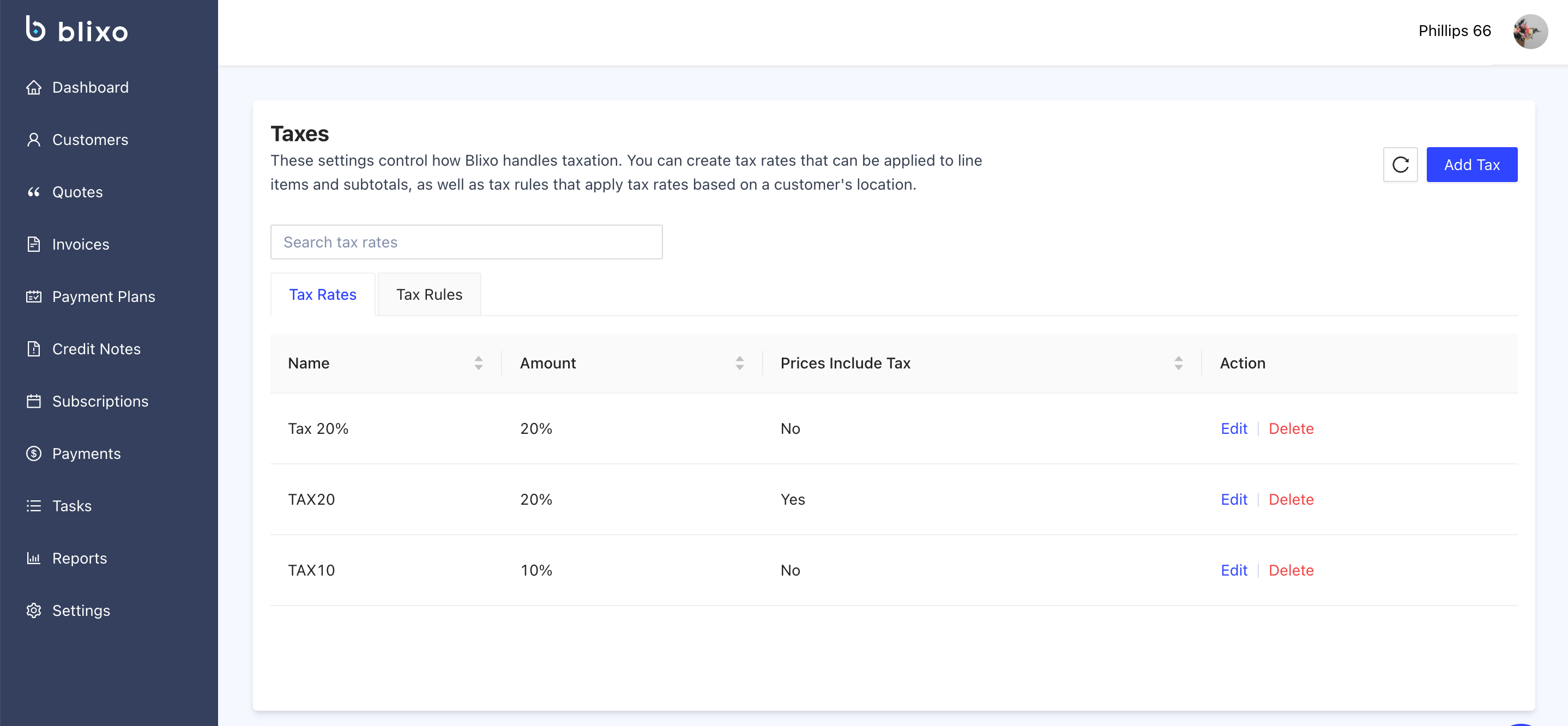Click the Search tax rates field
The image size is (1568, 726).
(466, 243)
